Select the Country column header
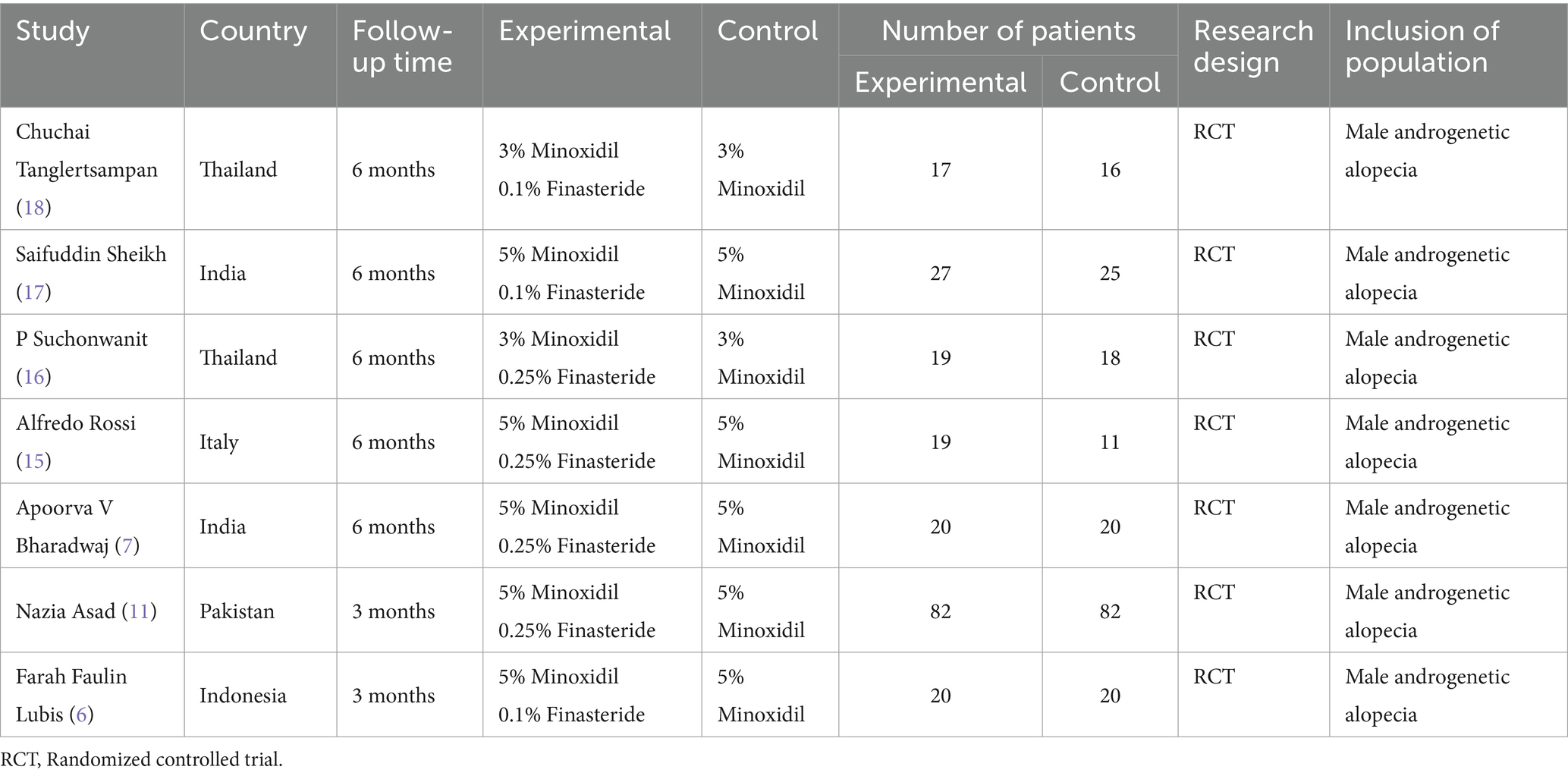 point(253,31)
